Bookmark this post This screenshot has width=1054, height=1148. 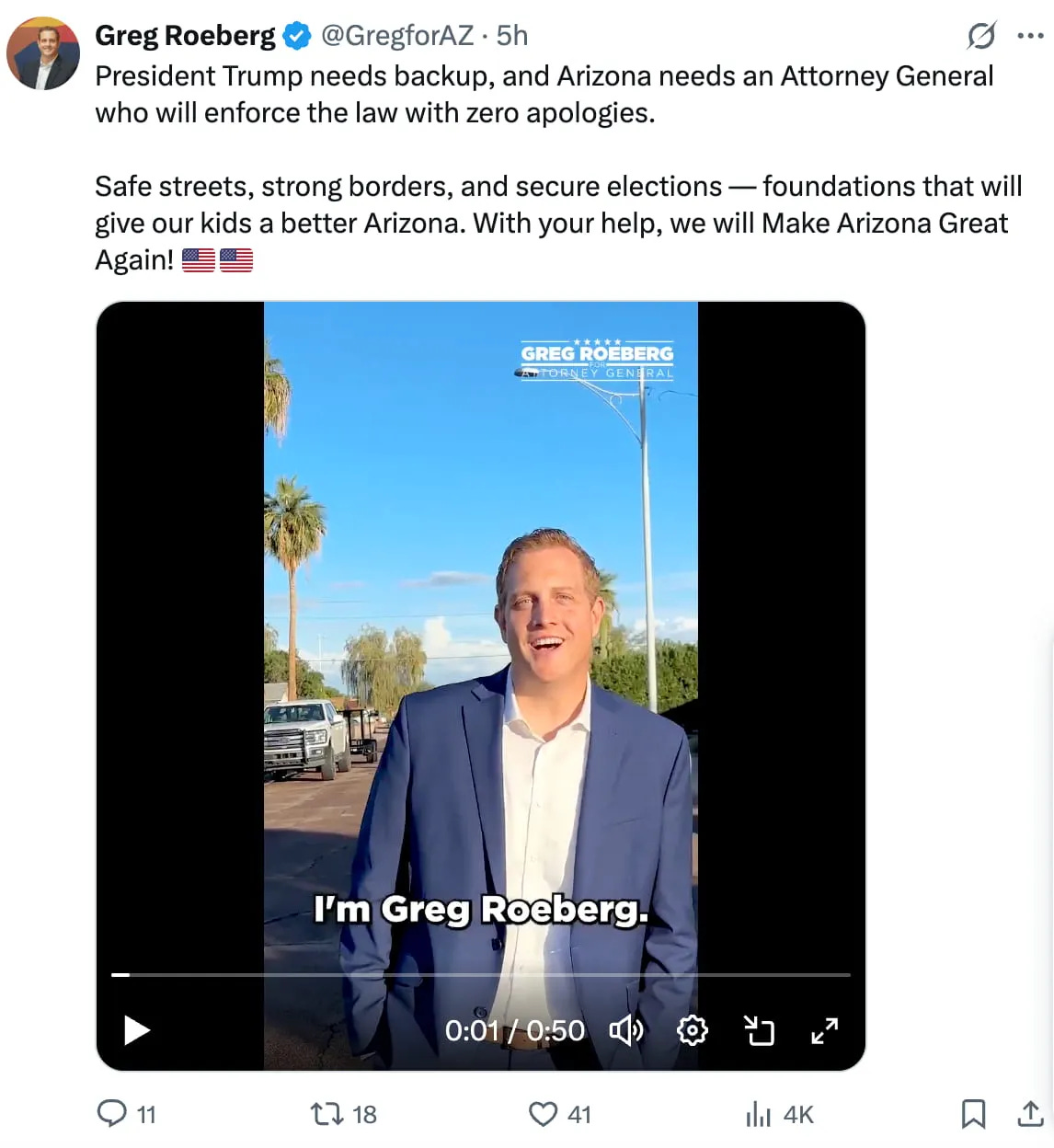(x=973, y=1114)
